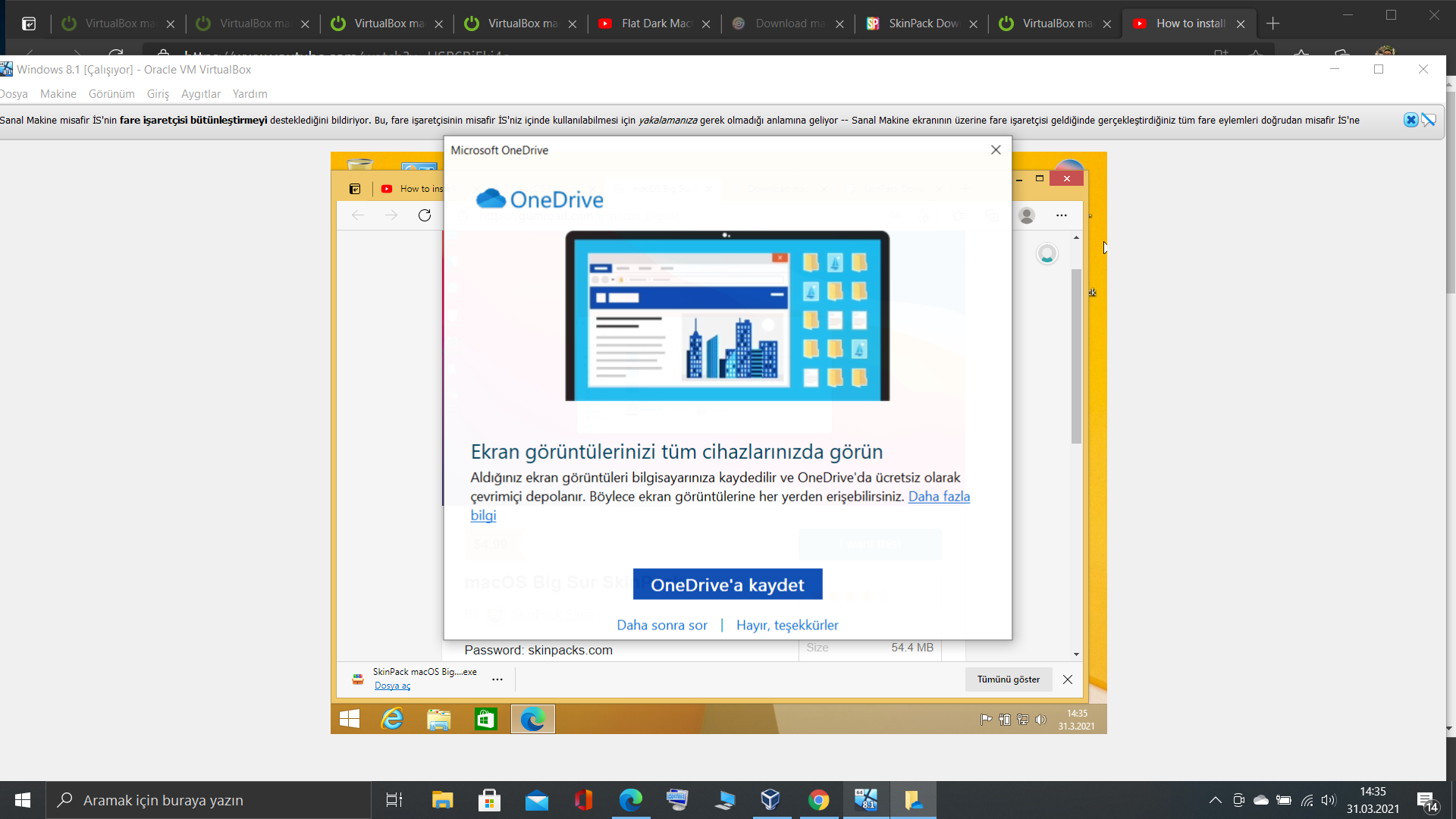Switch to the SkinPack Download browser tab
The width and height of the screenshot is (1456, 819).
[922, 24]
